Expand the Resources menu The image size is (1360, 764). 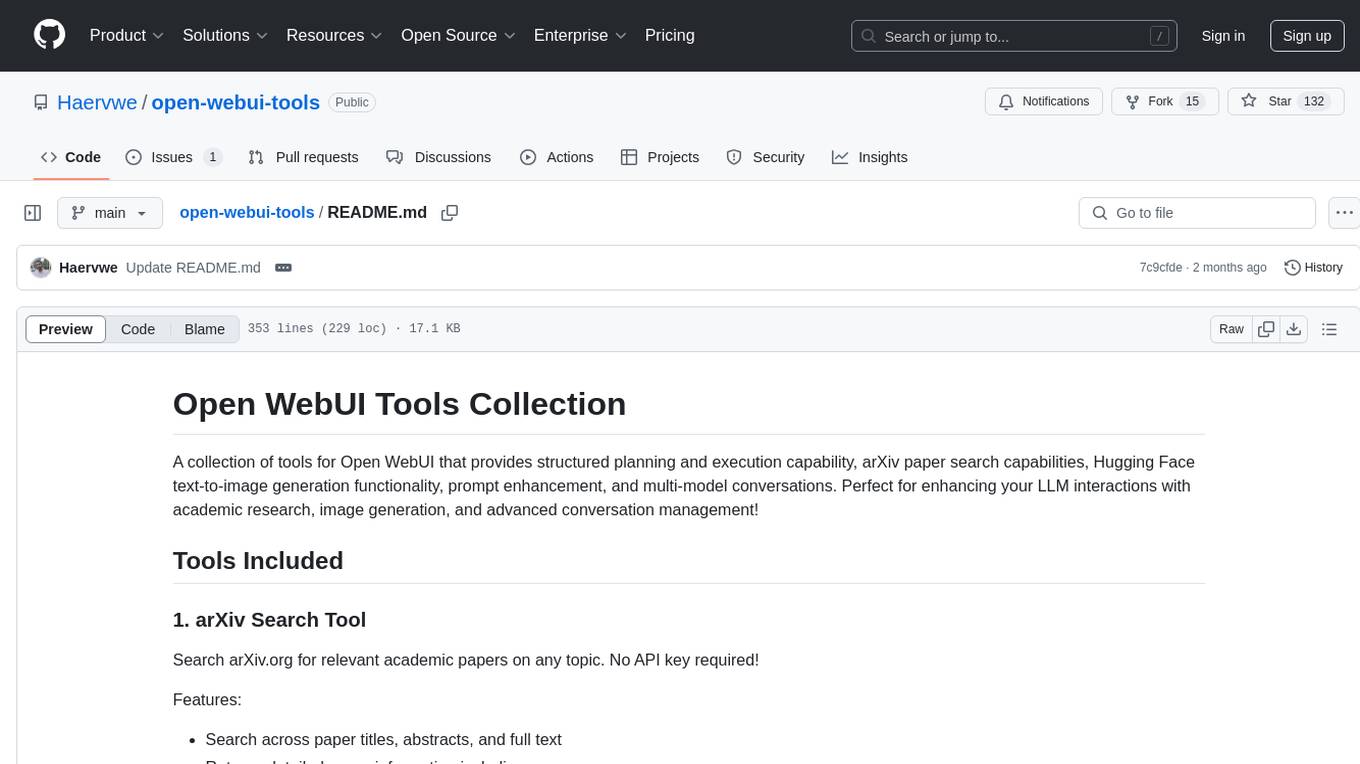coord(335,35)
